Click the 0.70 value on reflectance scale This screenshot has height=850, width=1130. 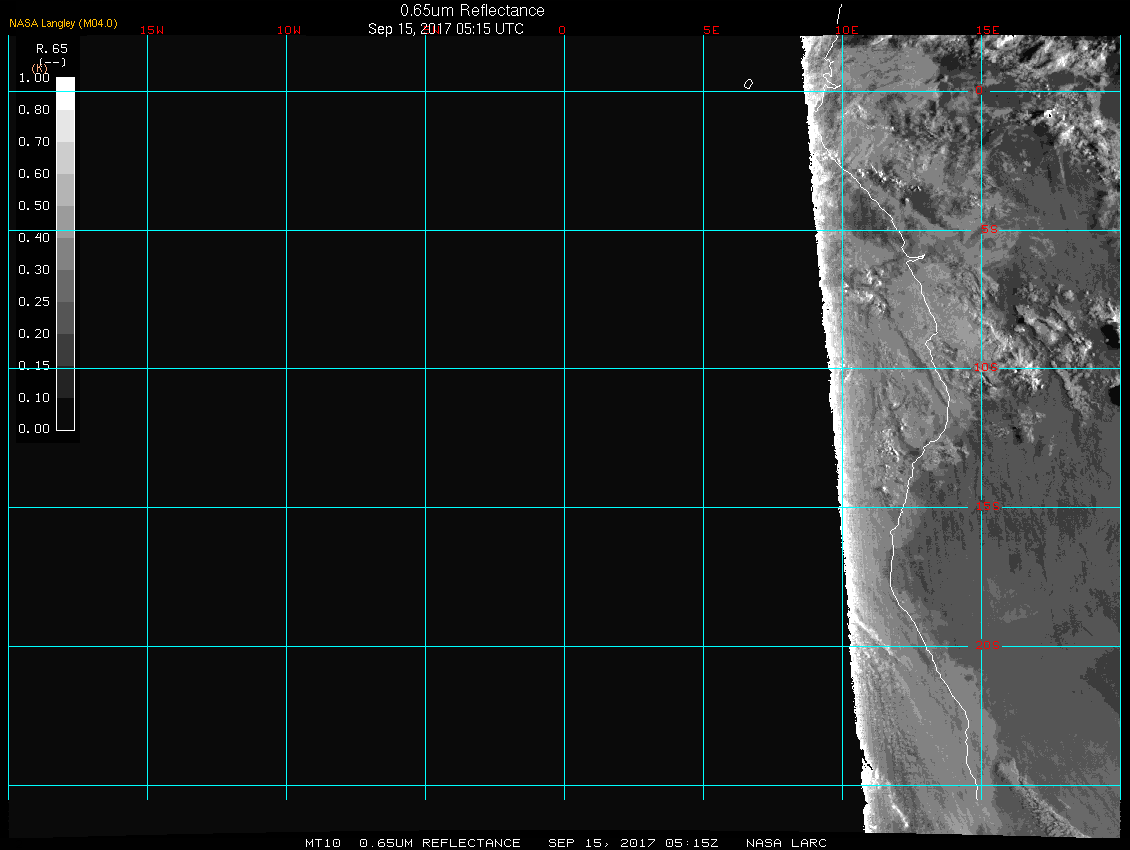tap(34, 141)
